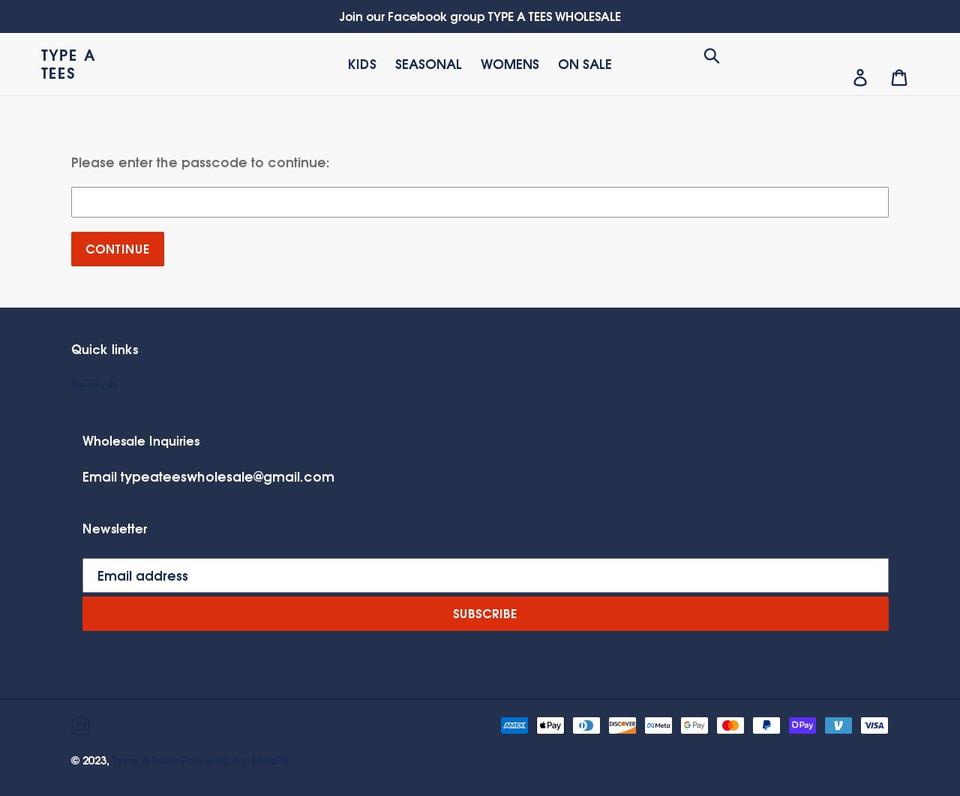Screen dimensions: 960x796
Task: Visit the Instagram icon in footer
Action: [80, 726]
